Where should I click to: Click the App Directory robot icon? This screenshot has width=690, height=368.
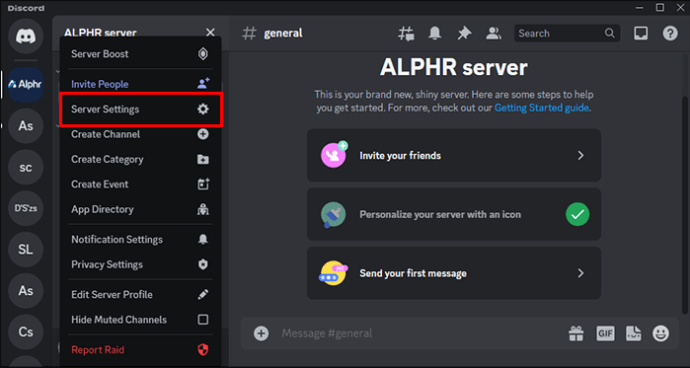coord(203,210)
